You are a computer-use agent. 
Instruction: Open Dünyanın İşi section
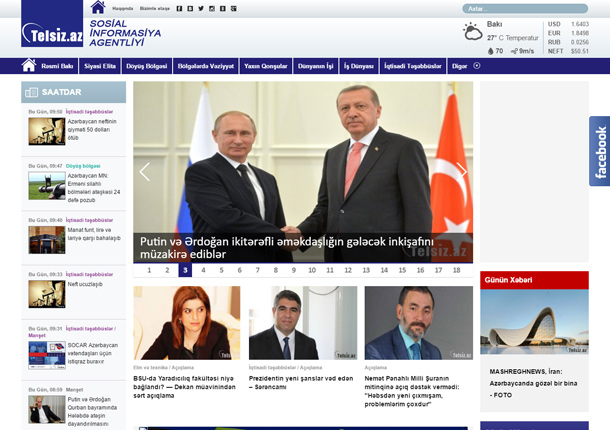point(315,66)
